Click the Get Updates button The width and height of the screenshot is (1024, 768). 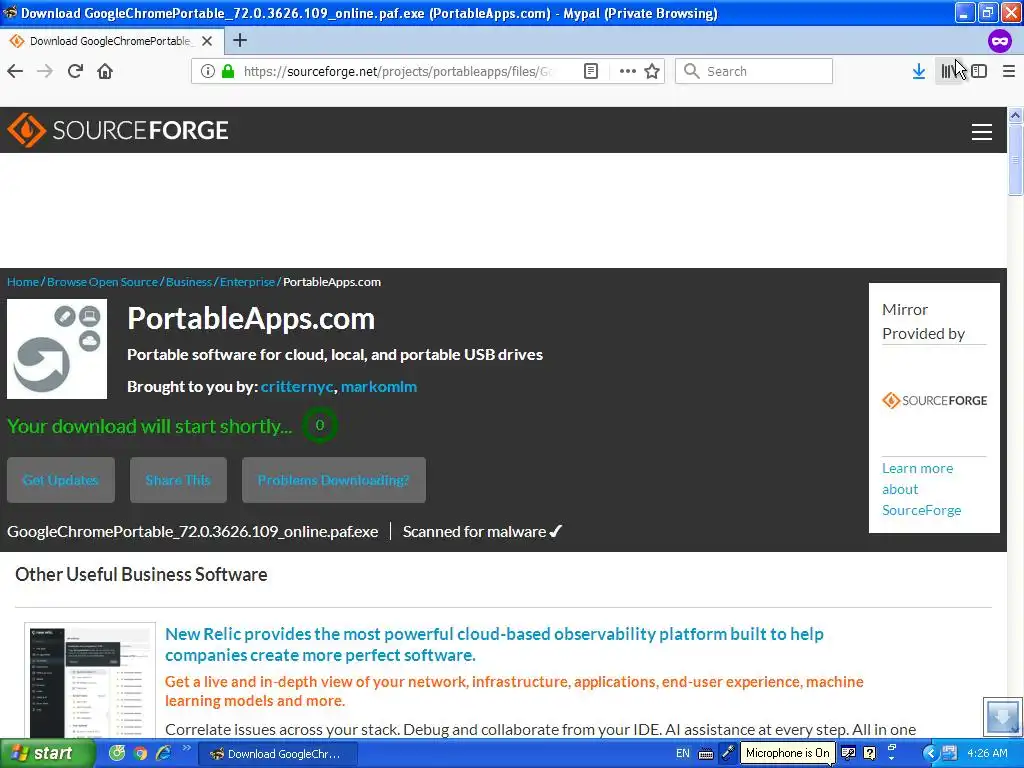pyautogui.click(x=61, y=480)
